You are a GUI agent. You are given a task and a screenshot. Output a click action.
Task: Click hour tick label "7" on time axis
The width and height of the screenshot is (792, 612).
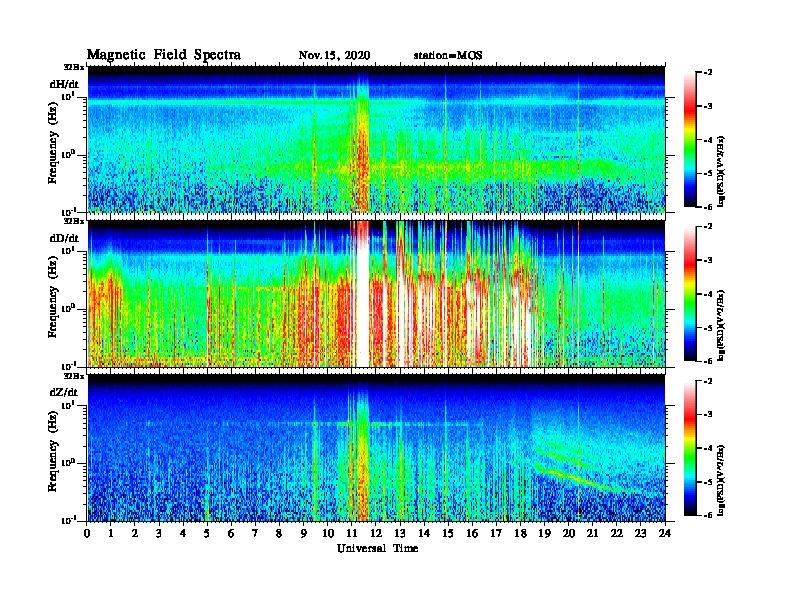(256, 533)
